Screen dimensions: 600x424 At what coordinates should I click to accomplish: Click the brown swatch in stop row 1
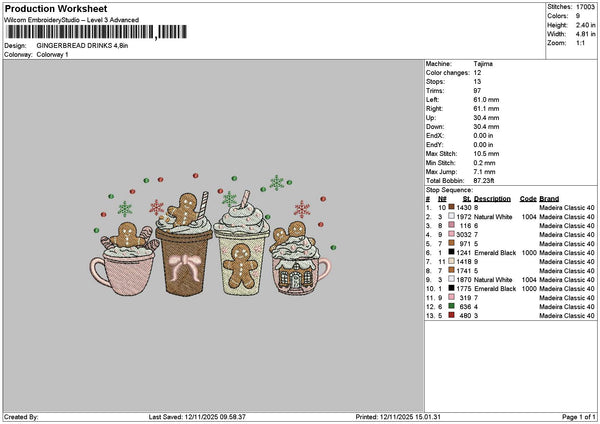[452, 207]
